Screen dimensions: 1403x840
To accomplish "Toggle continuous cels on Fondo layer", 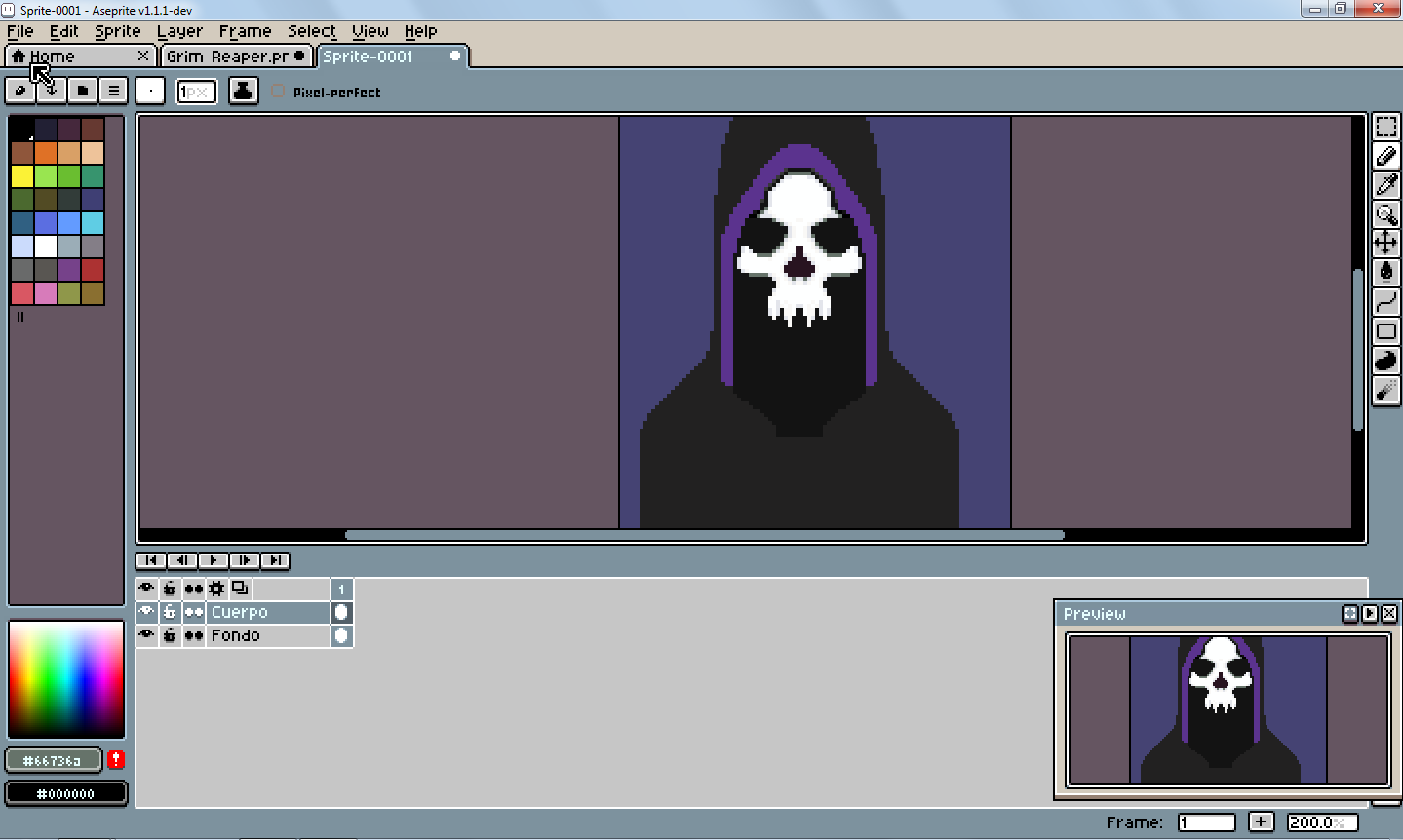I will [x=193, y=635].
